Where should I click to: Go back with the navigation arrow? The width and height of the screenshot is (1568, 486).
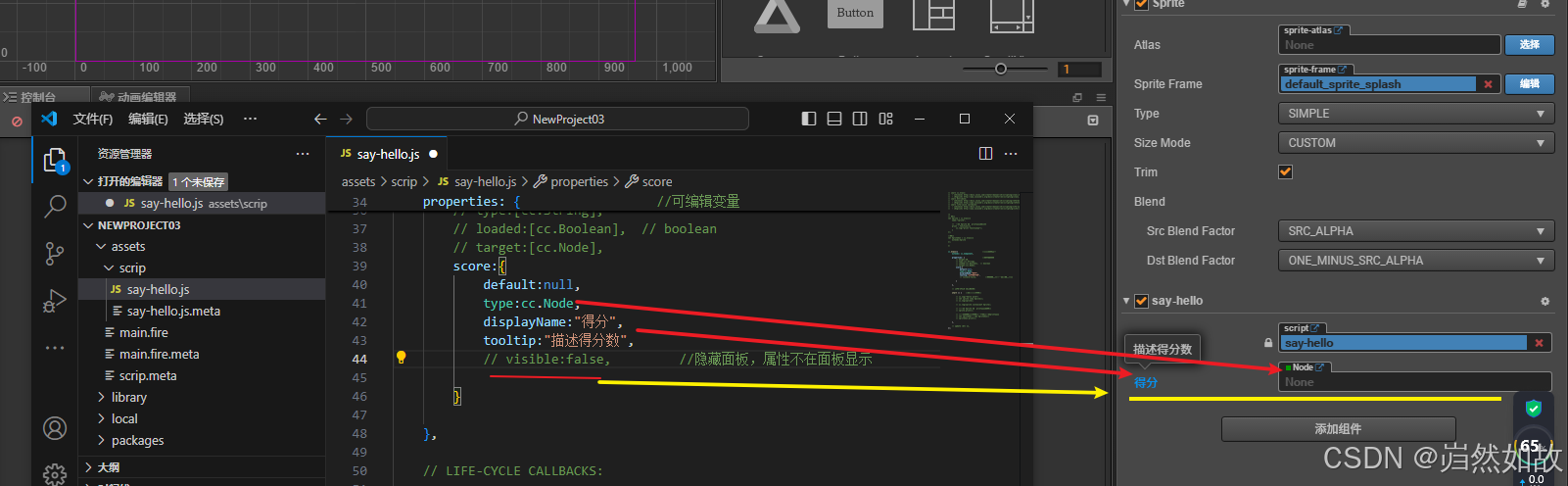click(x=320, y=119)
